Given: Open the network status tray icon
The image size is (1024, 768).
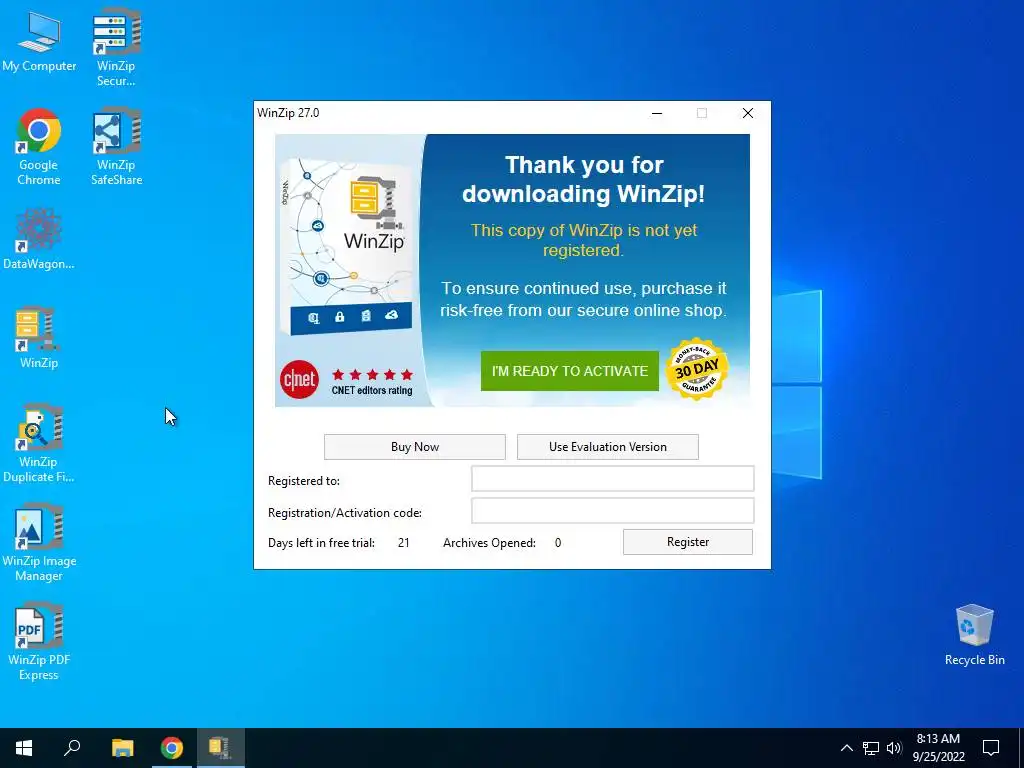Looking at the screenshot, I should pos(871,748).
